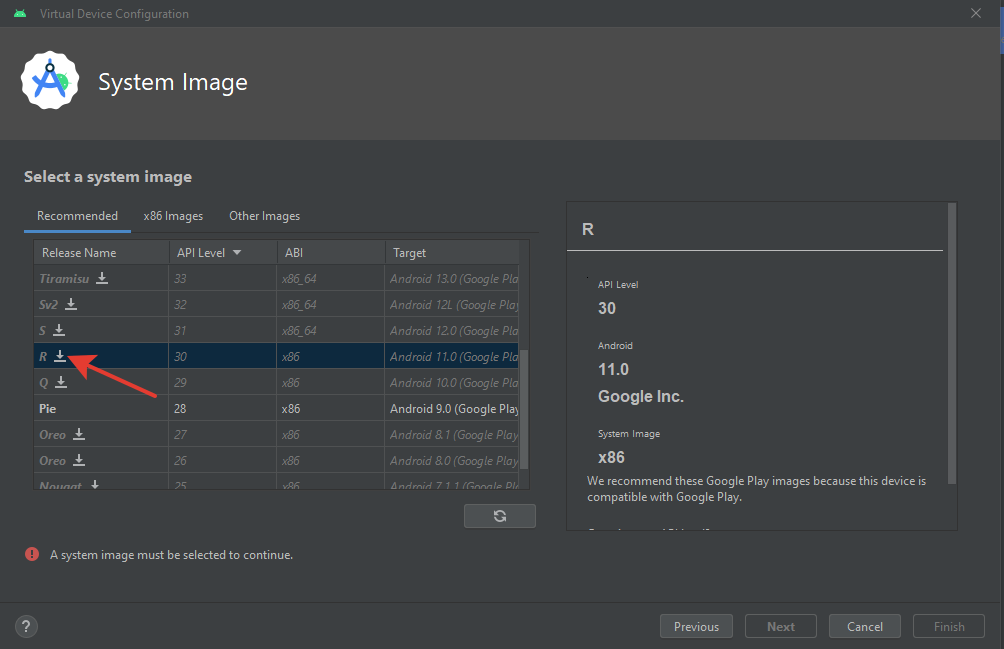Click the x86 ABI cell for Pie
The width and height of the screenshot is (1004, 649).
coord(331,408)
